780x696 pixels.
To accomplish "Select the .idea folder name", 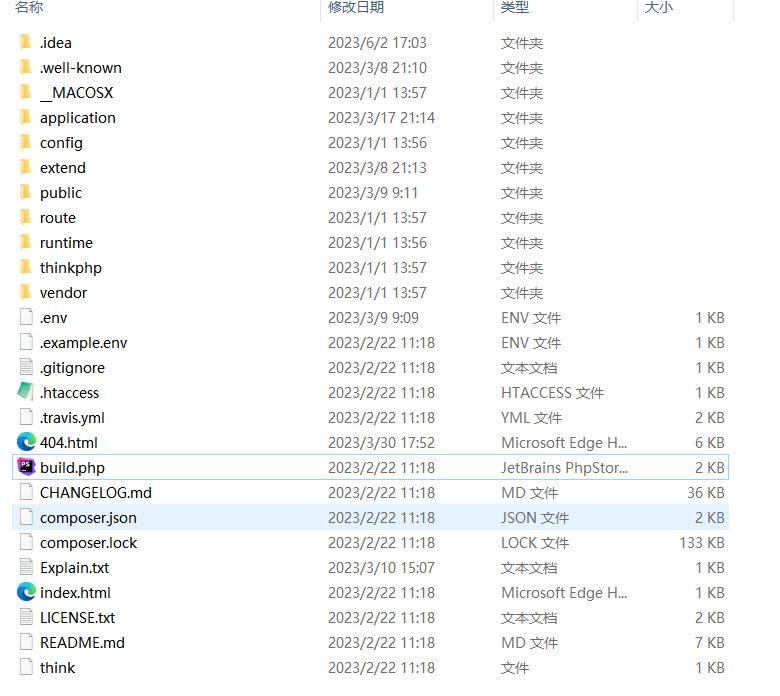I will (56, 43).
